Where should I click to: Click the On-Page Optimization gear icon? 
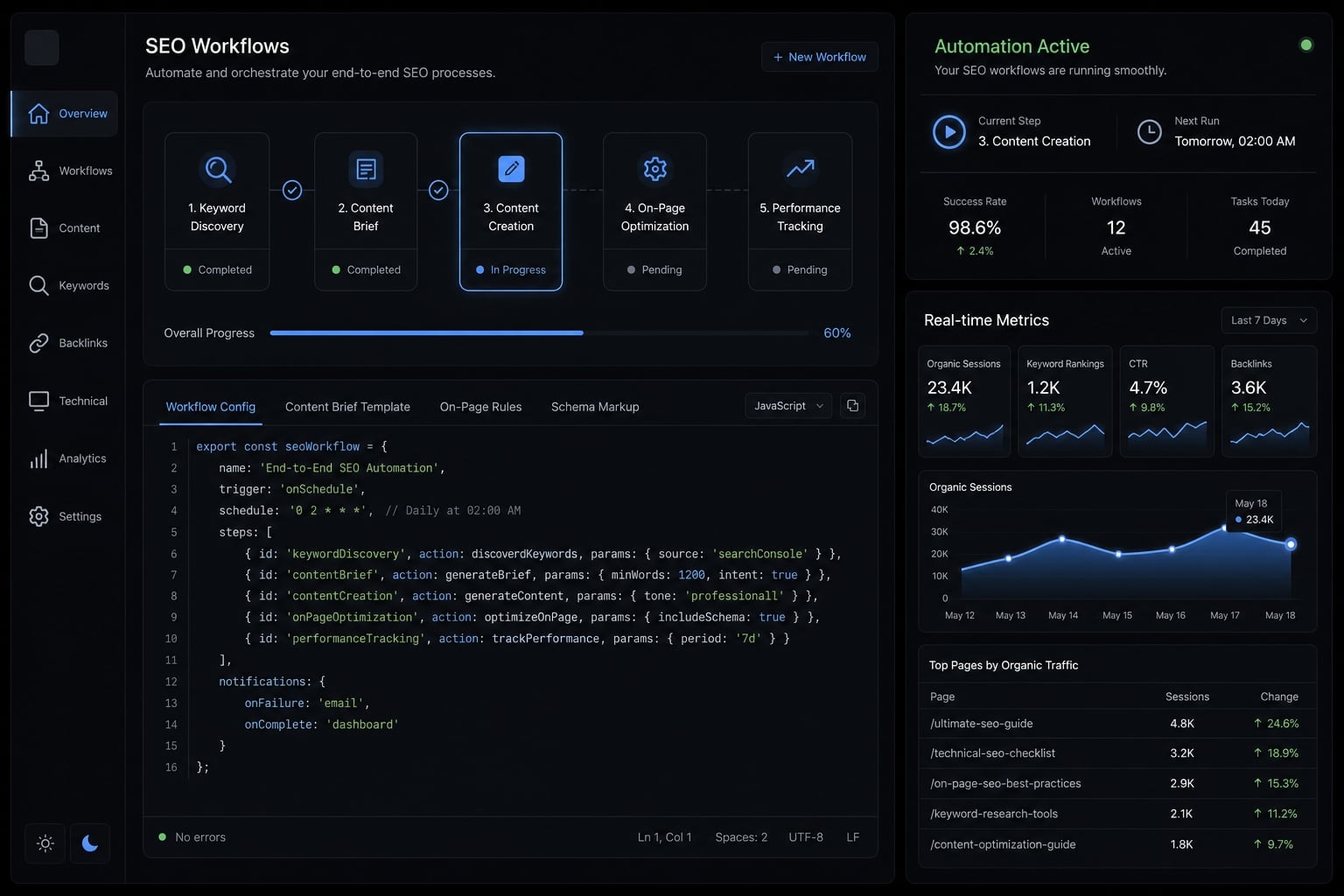[654, 169]
